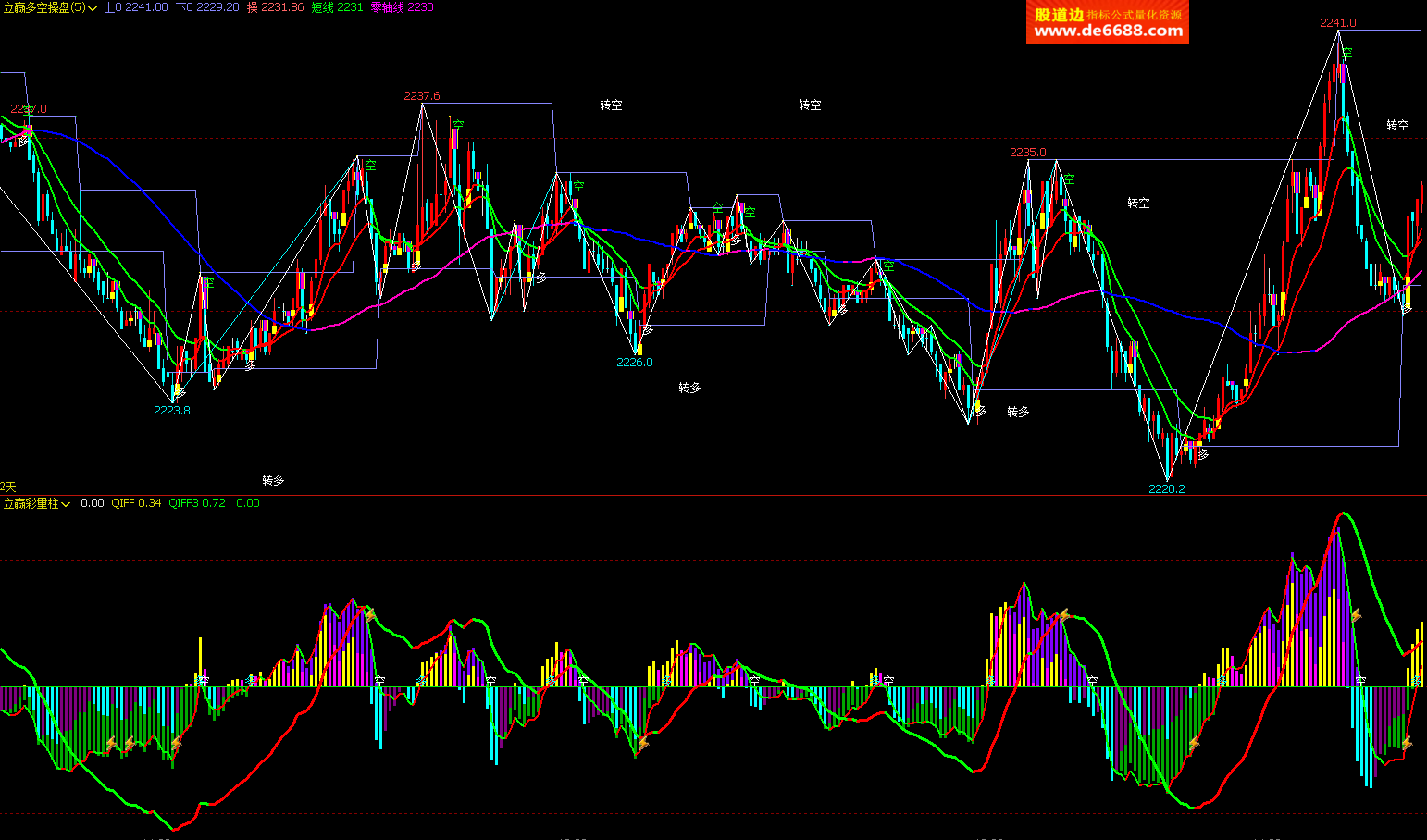Image resolution: width=1427 pixels, height=840 pixels.
Task: Click the 转多 signal text at bottom left
Action: (x=273, y=480)
